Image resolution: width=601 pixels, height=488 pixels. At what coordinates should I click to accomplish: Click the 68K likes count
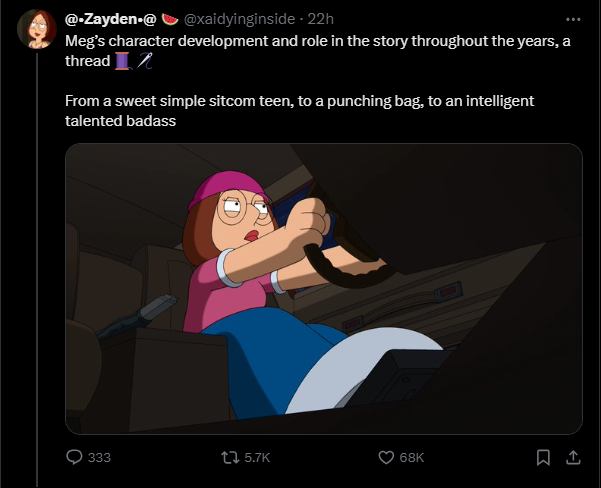pos(412,457)
